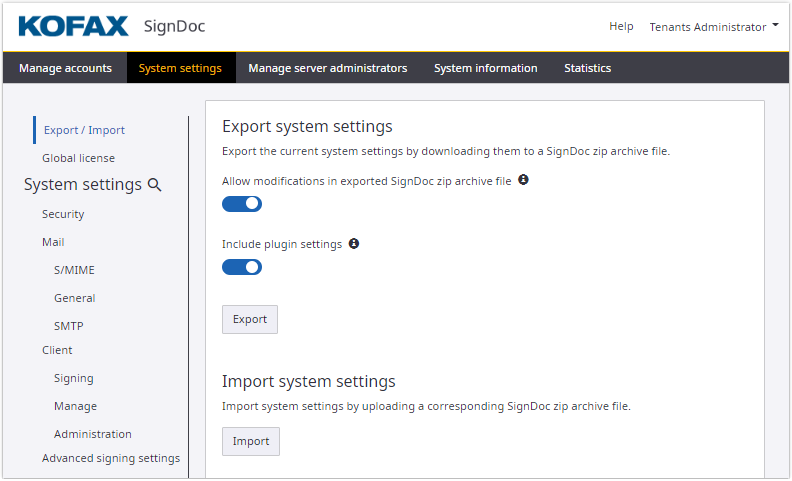Expand the Client settings section
This screenshot has height=481, width=792.
point(57,350)
